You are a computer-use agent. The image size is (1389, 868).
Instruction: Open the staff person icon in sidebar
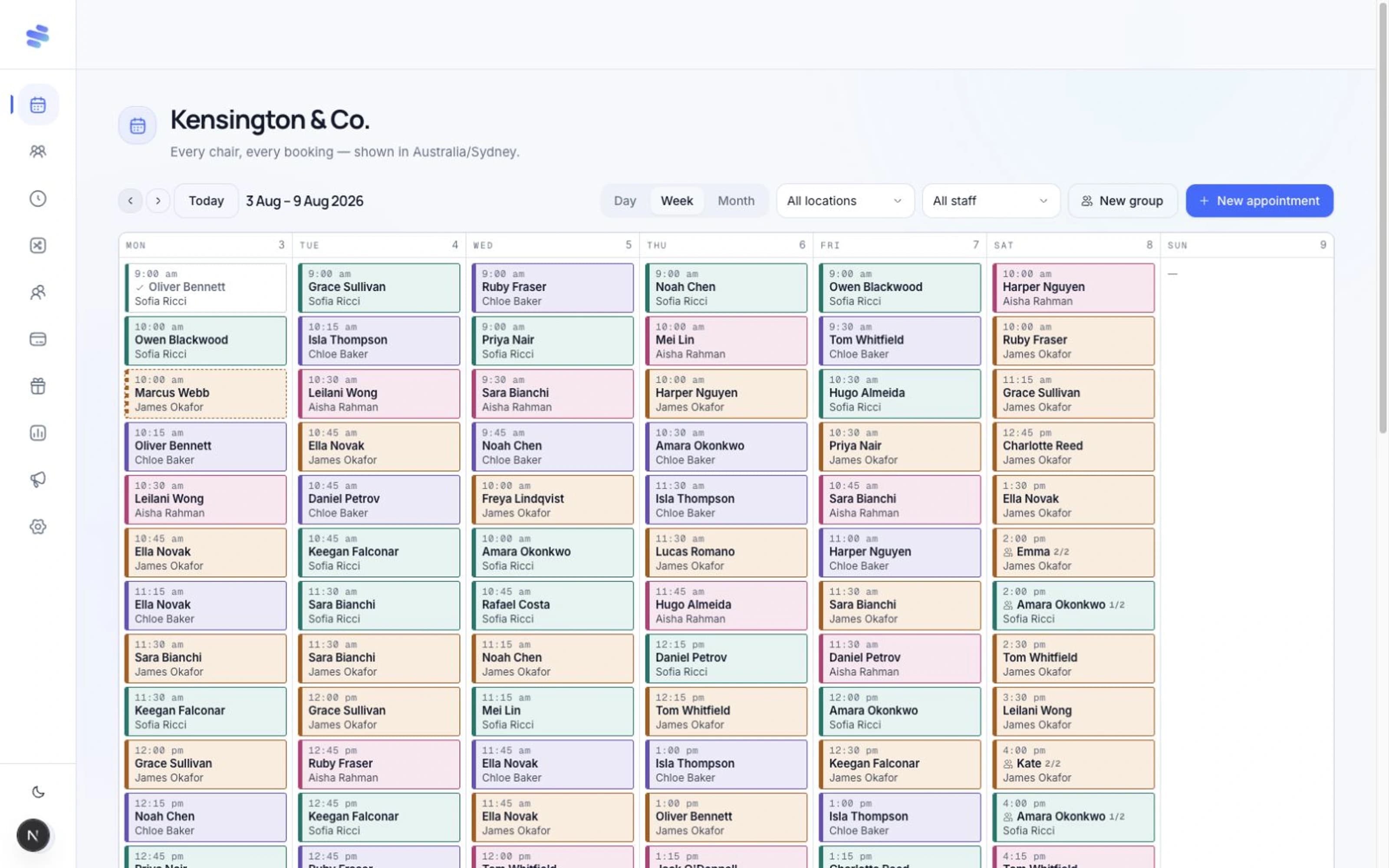[x=38, y=293]
